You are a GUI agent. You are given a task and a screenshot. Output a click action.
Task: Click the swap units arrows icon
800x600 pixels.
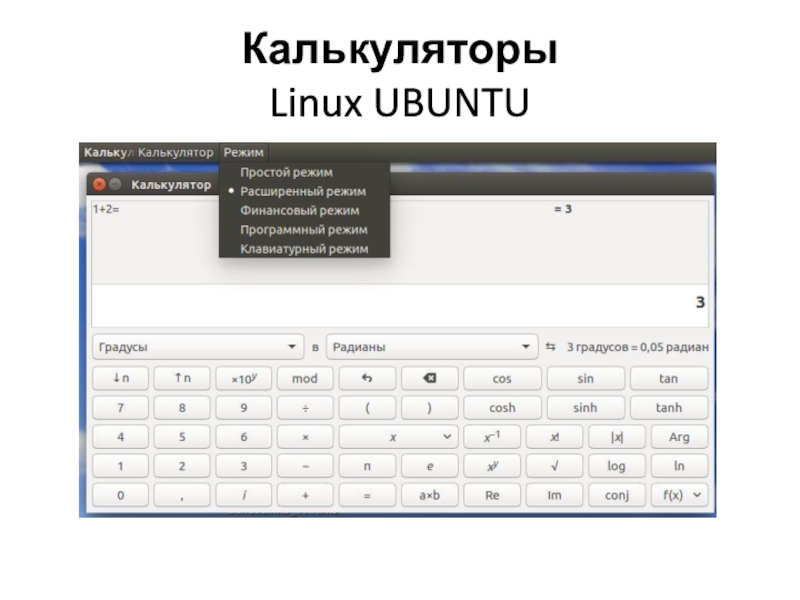[551, 346]
